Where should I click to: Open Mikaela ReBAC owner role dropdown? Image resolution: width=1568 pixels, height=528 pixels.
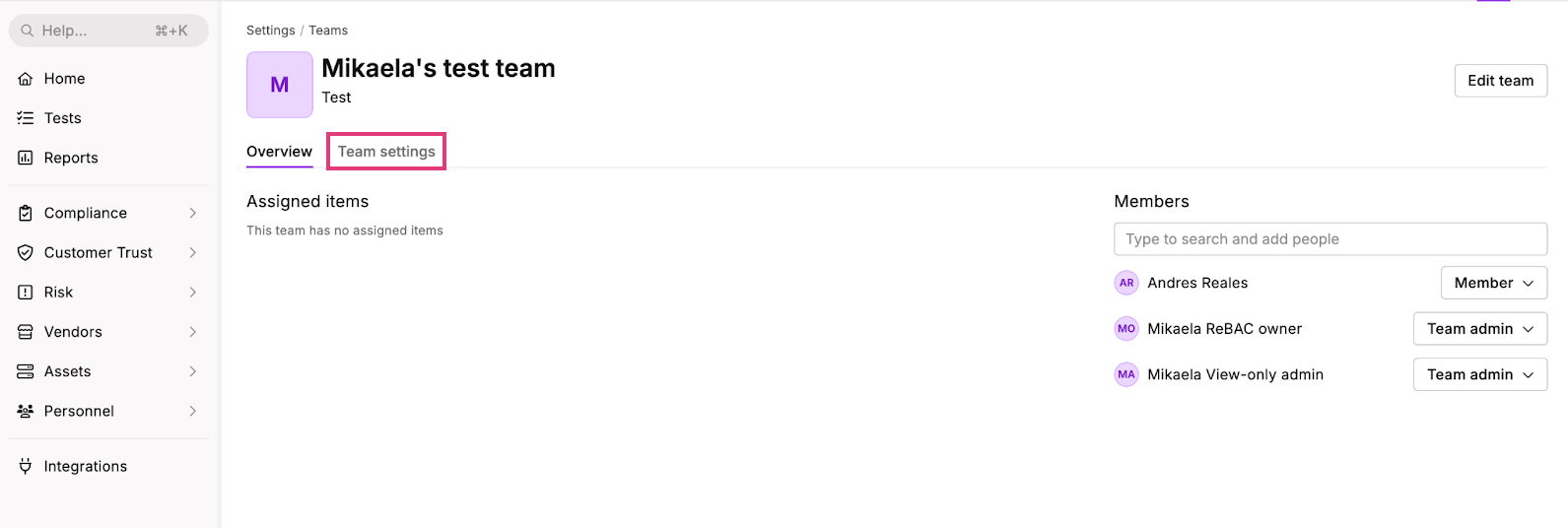(x=1480, y=329)
